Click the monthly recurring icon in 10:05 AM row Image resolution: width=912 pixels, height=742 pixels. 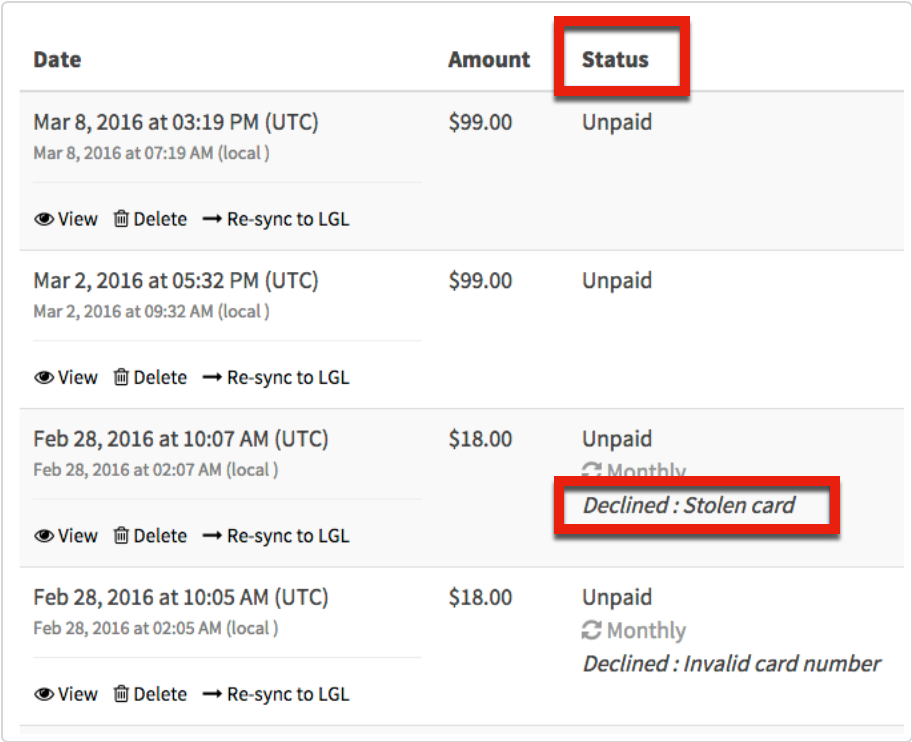[x=592, y=630]
